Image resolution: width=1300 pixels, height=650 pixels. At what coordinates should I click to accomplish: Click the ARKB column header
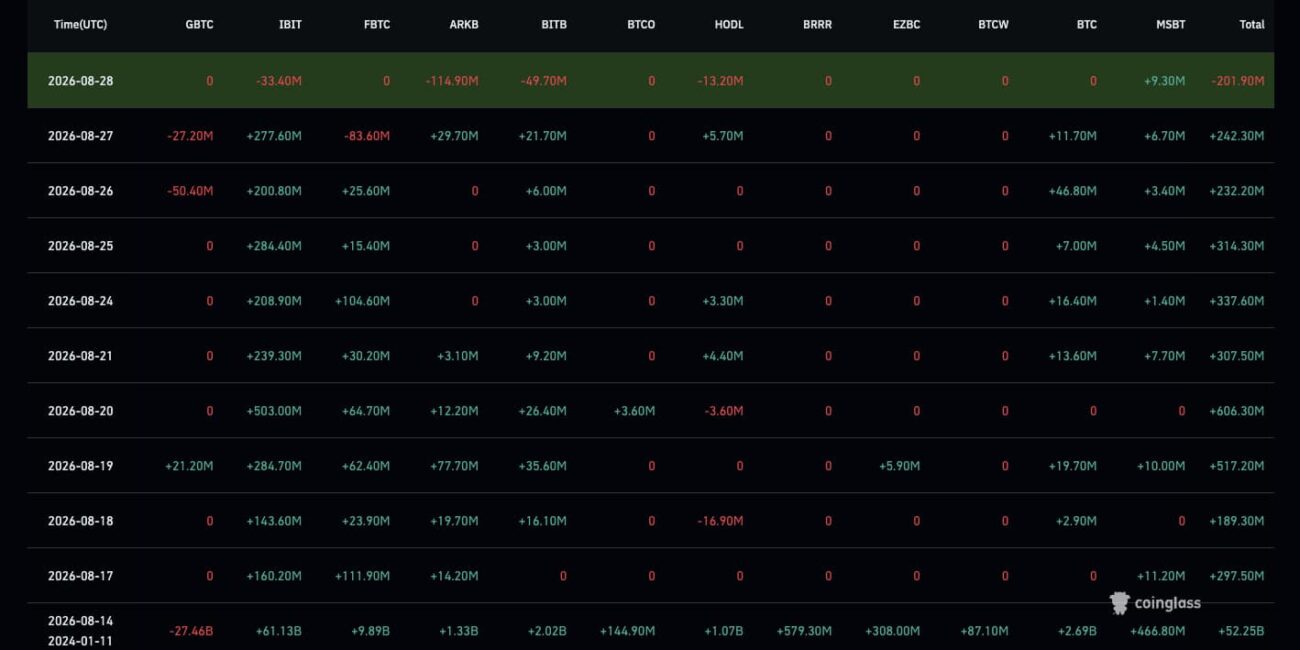(x=464, y=24)
